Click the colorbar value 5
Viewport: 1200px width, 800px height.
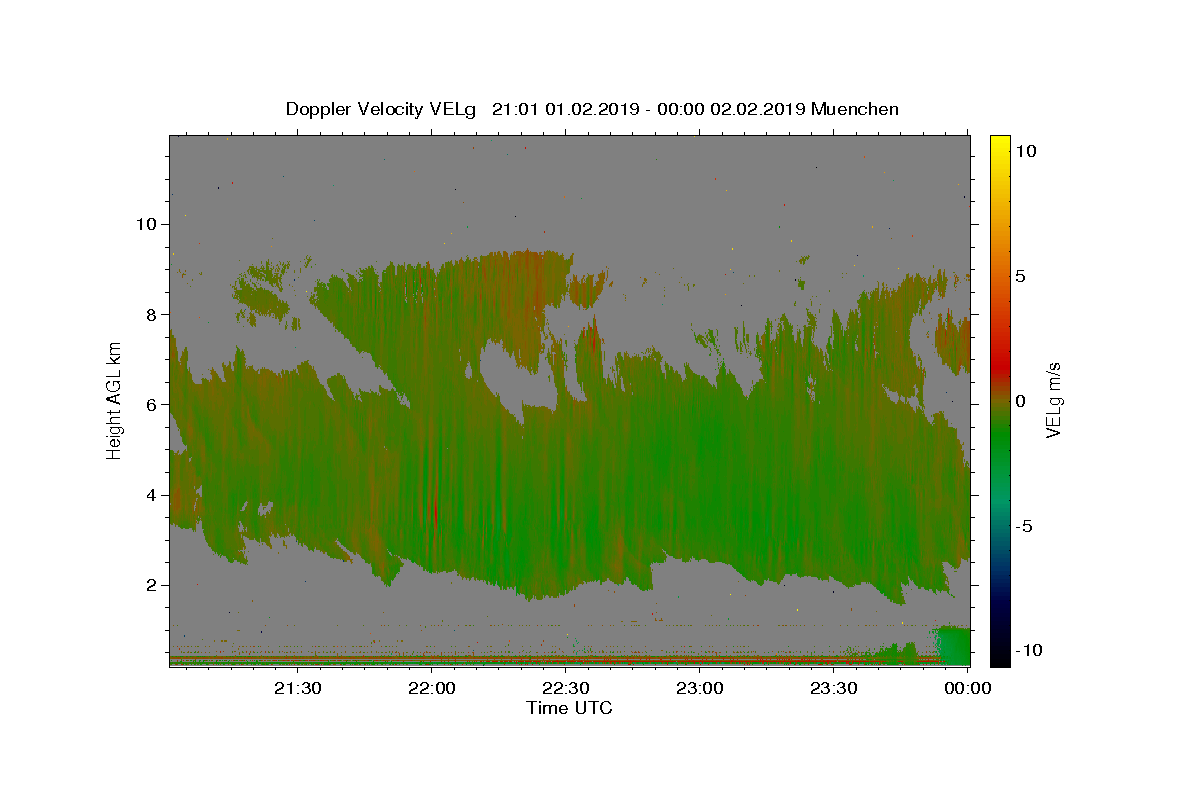(x=1021, y=276)
